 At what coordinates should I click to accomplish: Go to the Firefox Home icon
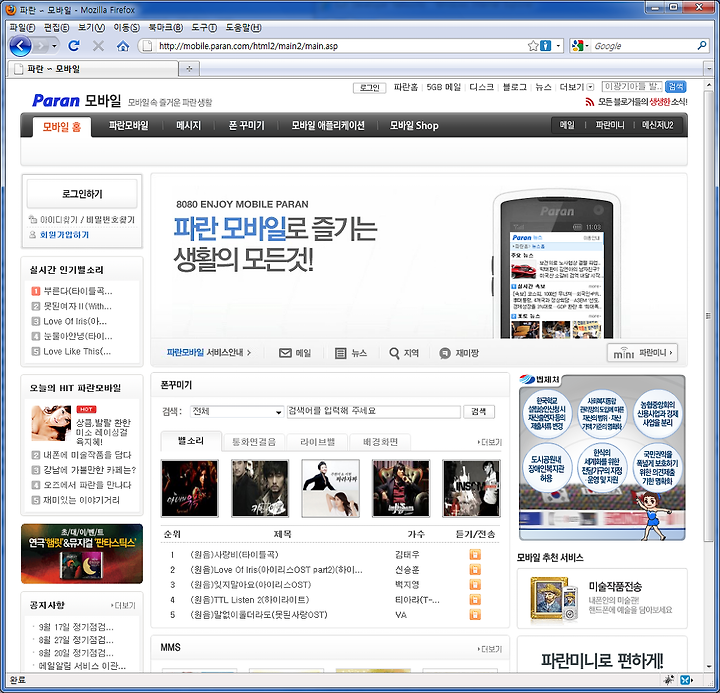pos(123,45)
